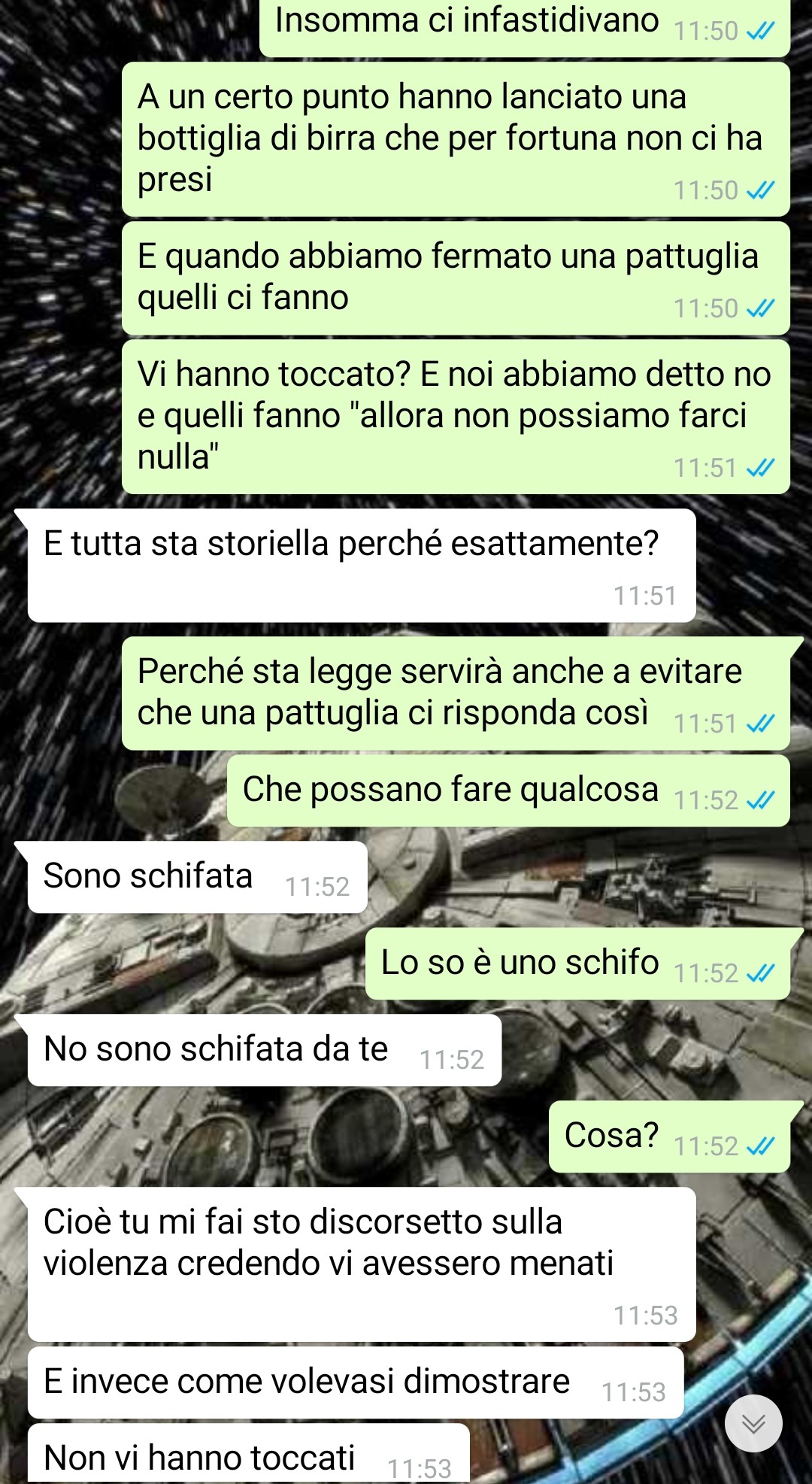
Task: Tap blue ticks on "Insomma ci infastidivano" message
Action: point(760,31)
